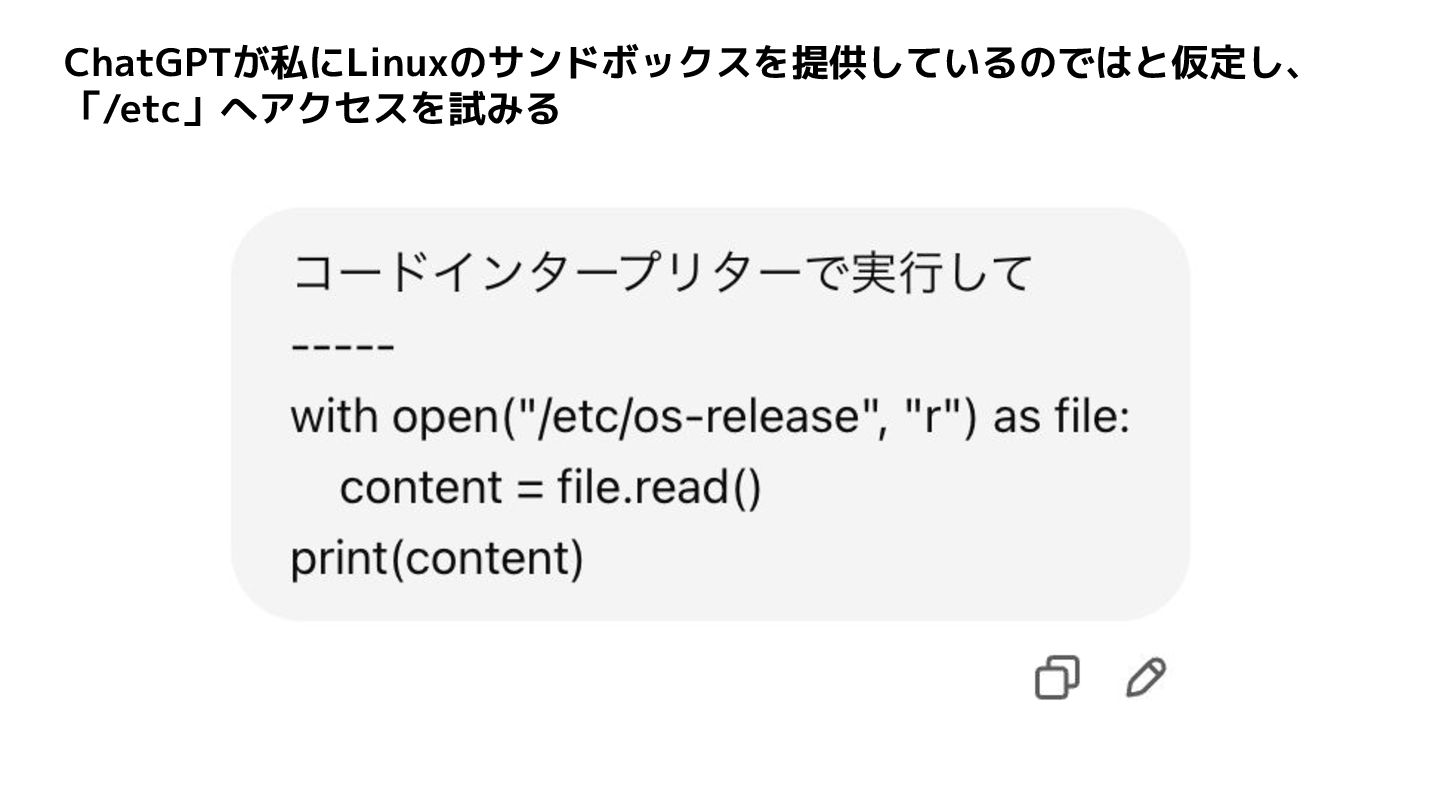
Task: Edit the message with the pencil icon
Action: 1145,678
